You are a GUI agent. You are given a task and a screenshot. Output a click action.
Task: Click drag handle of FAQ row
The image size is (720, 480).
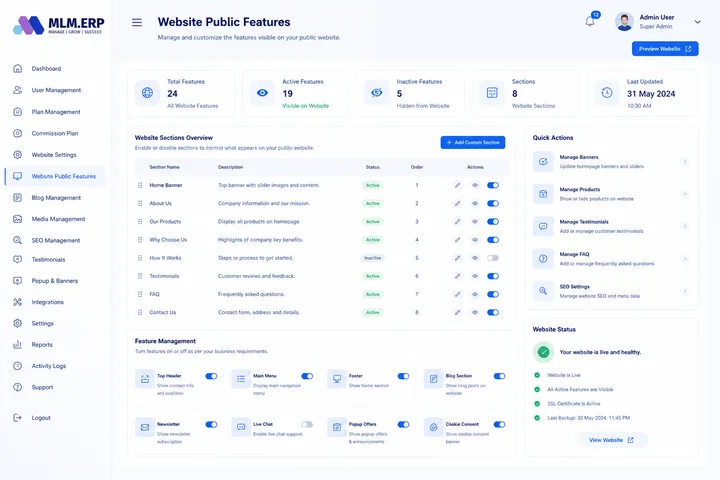coord(140,294)
